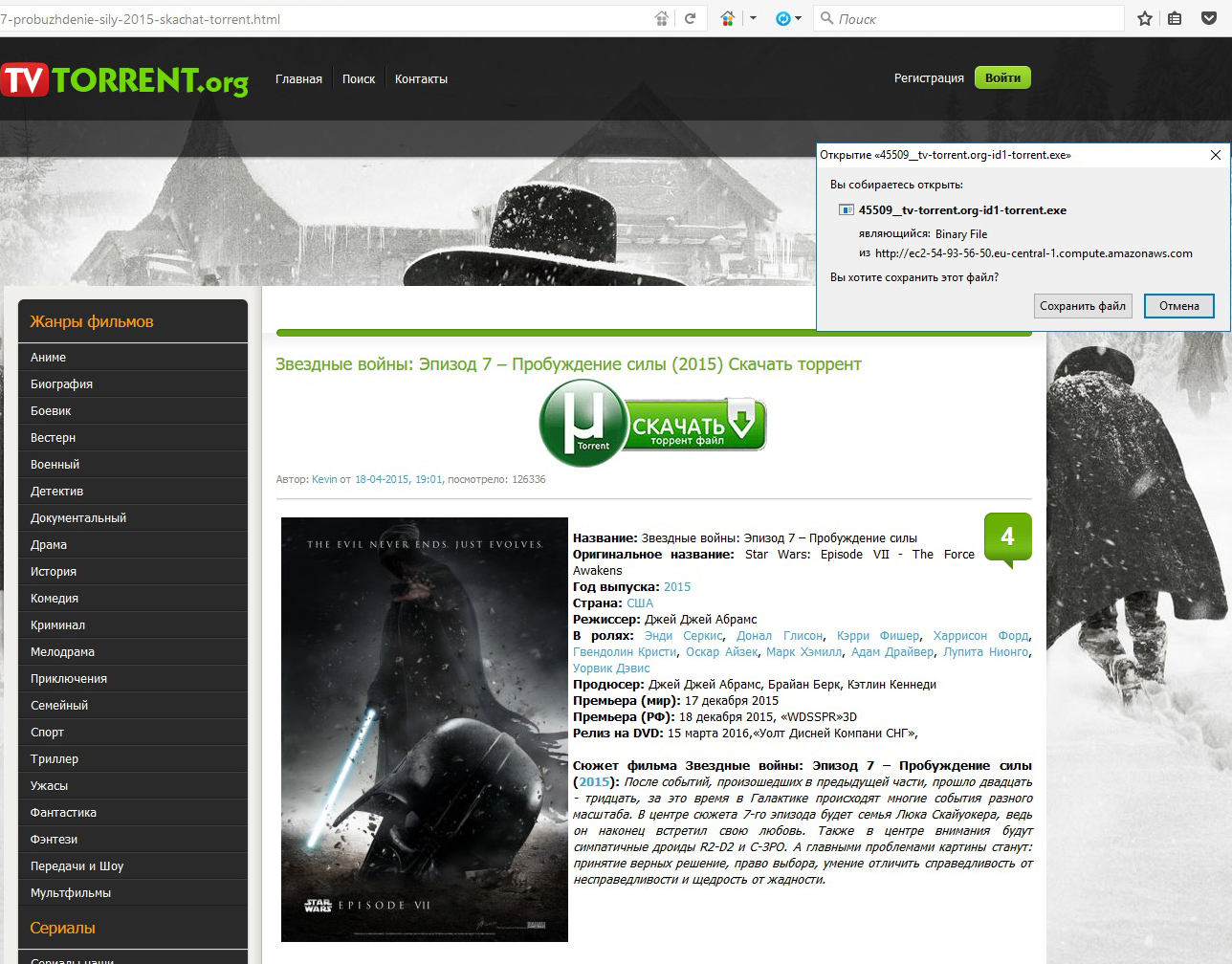Click actor link Оскар Айзек
This screenshot has height=964, width=1232.
722,652
